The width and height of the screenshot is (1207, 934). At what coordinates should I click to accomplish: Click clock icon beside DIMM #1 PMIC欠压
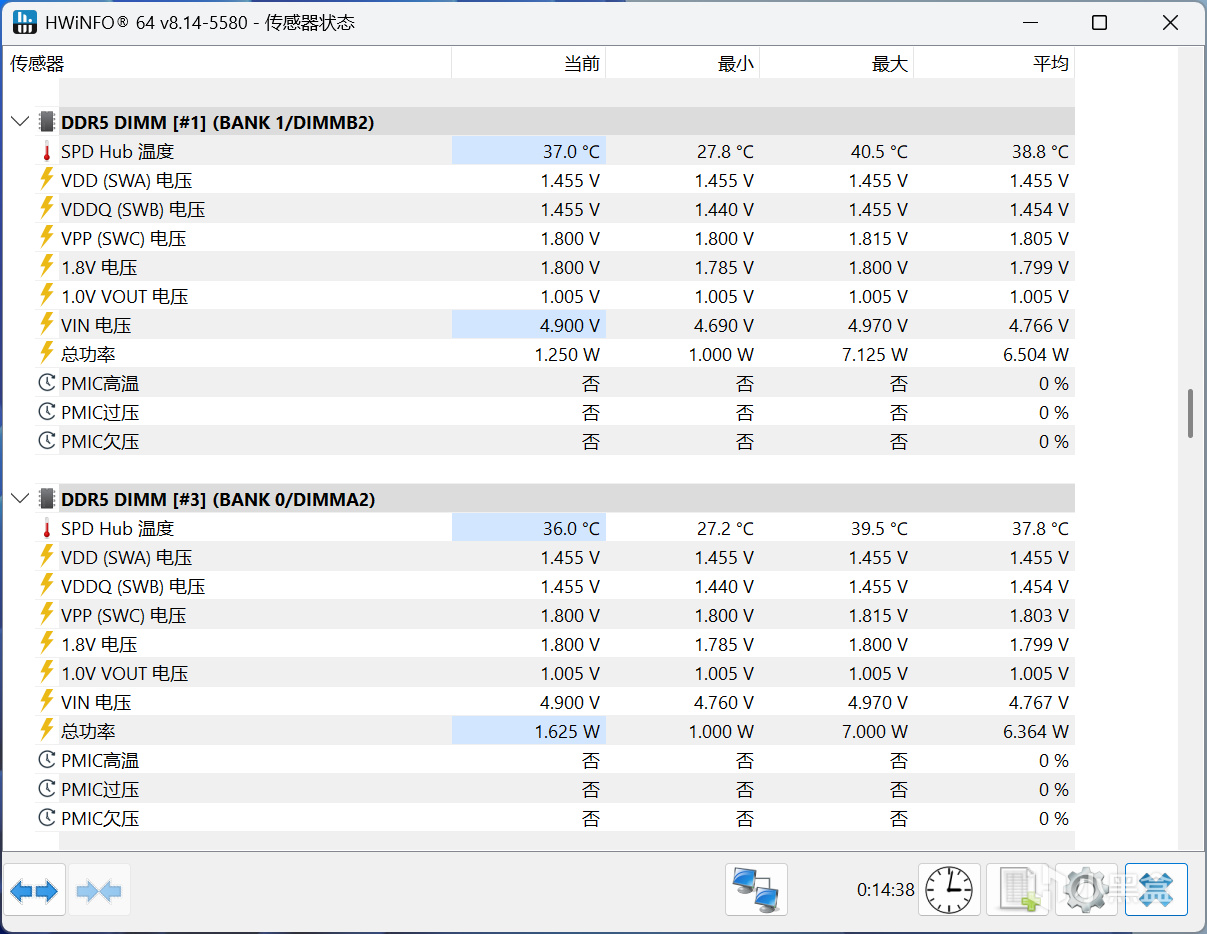[47, 441]
